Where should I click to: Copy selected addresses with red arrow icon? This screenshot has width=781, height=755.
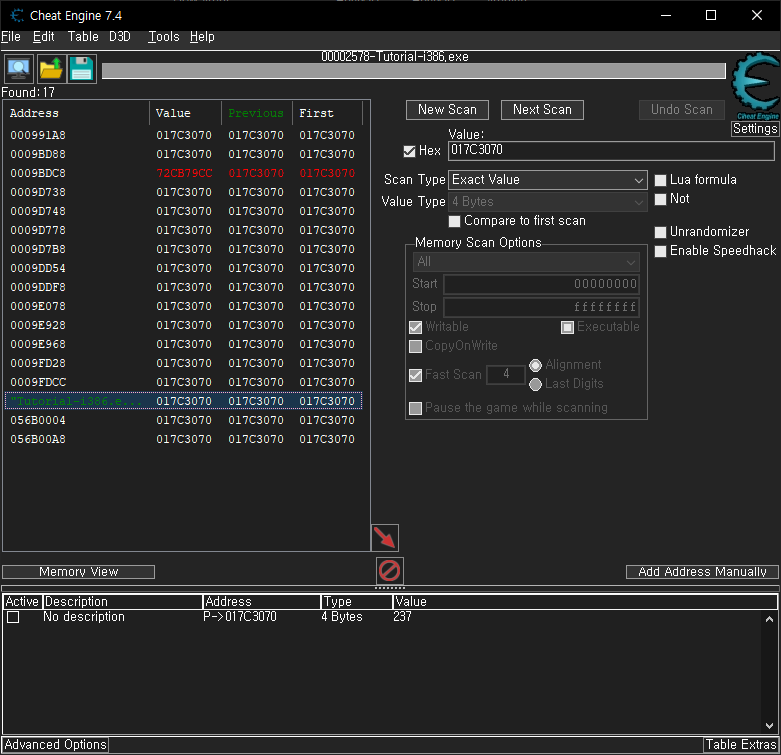point(385,537)
